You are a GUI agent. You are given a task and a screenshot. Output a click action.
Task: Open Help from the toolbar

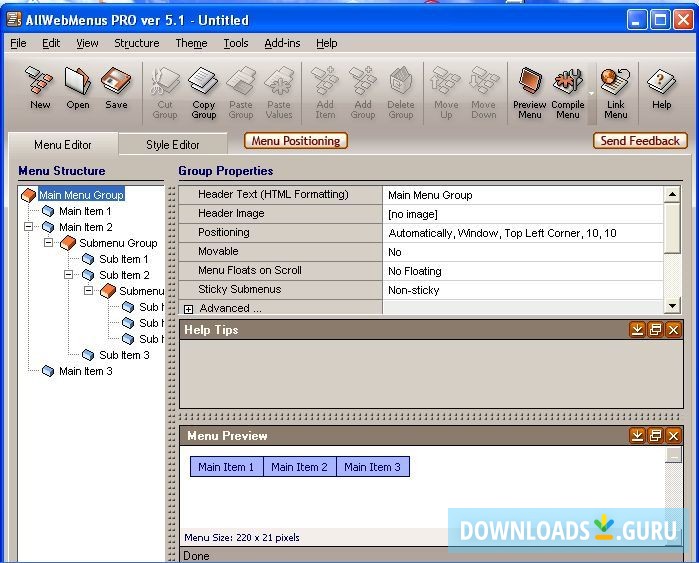(x=661, y=84)
